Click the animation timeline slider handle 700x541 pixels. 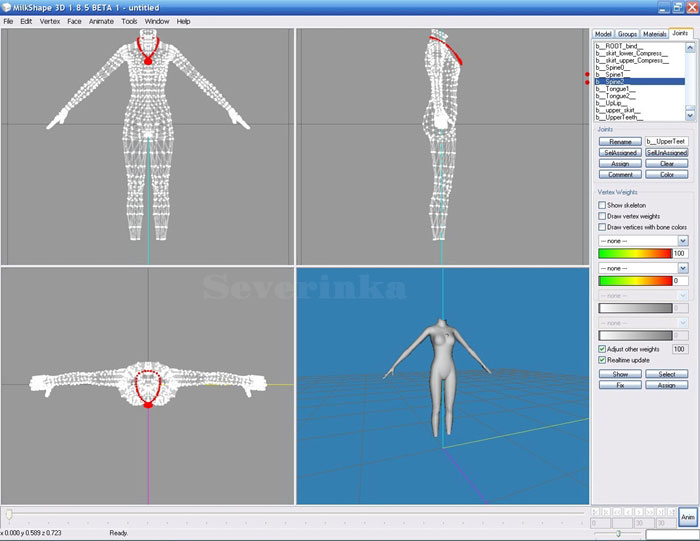(x=9, y=513)
